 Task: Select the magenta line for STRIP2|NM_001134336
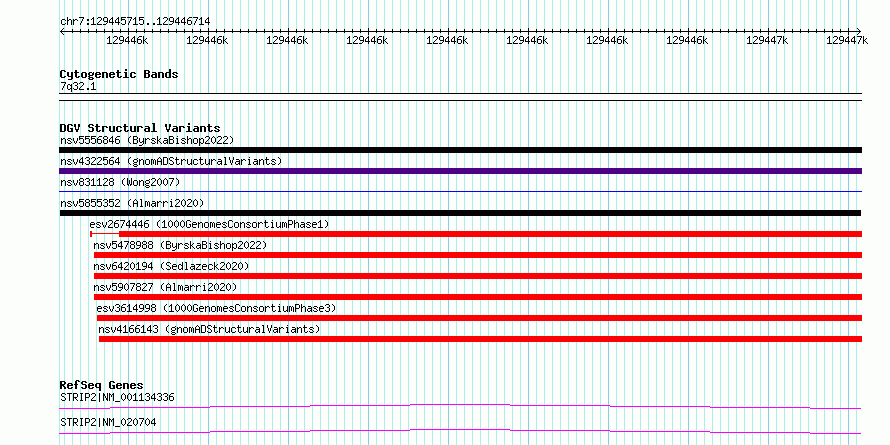pos(460,406)
